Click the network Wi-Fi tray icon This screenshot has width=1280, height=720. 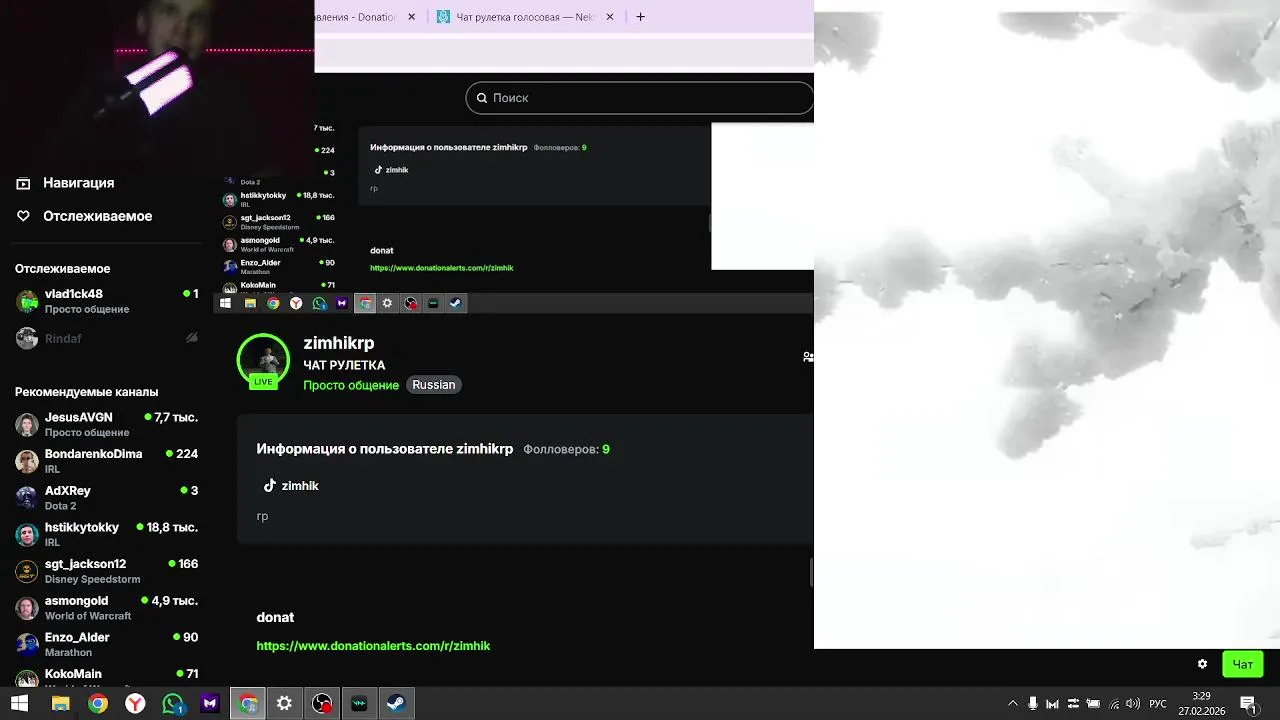(1115, 704)
